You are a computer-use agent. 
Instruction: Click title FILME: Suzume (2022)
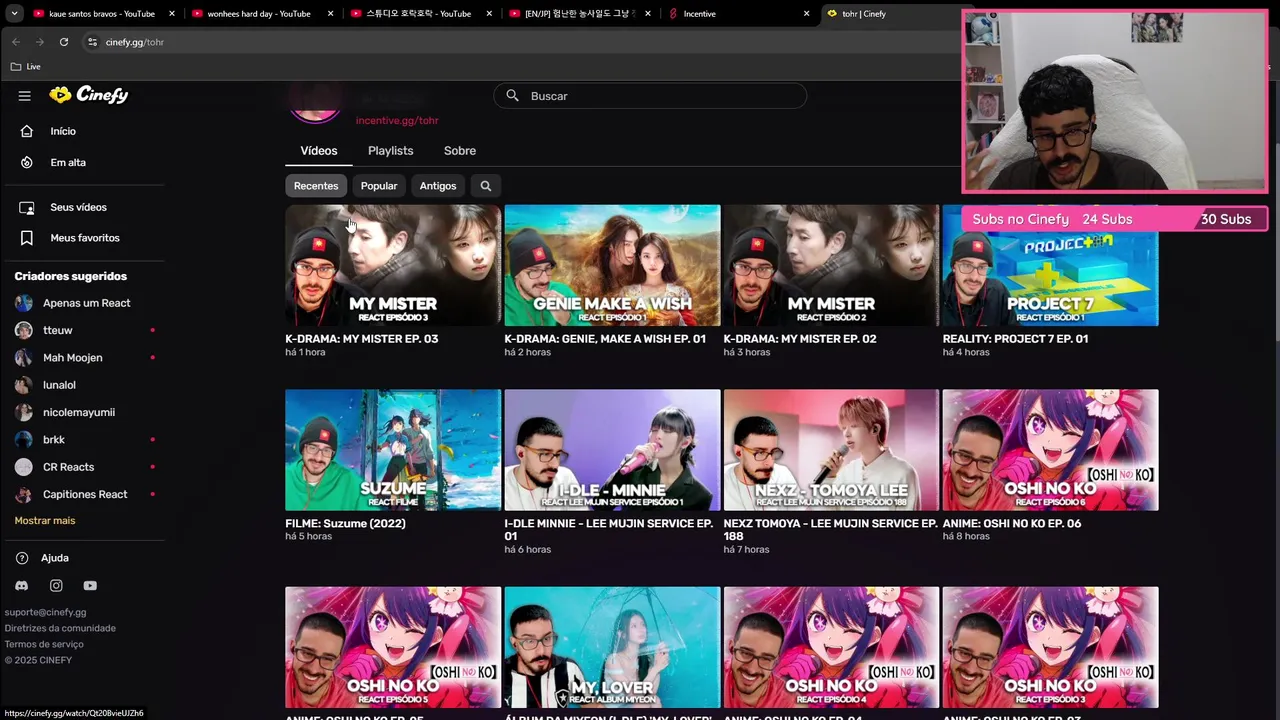tap(345, 523)
